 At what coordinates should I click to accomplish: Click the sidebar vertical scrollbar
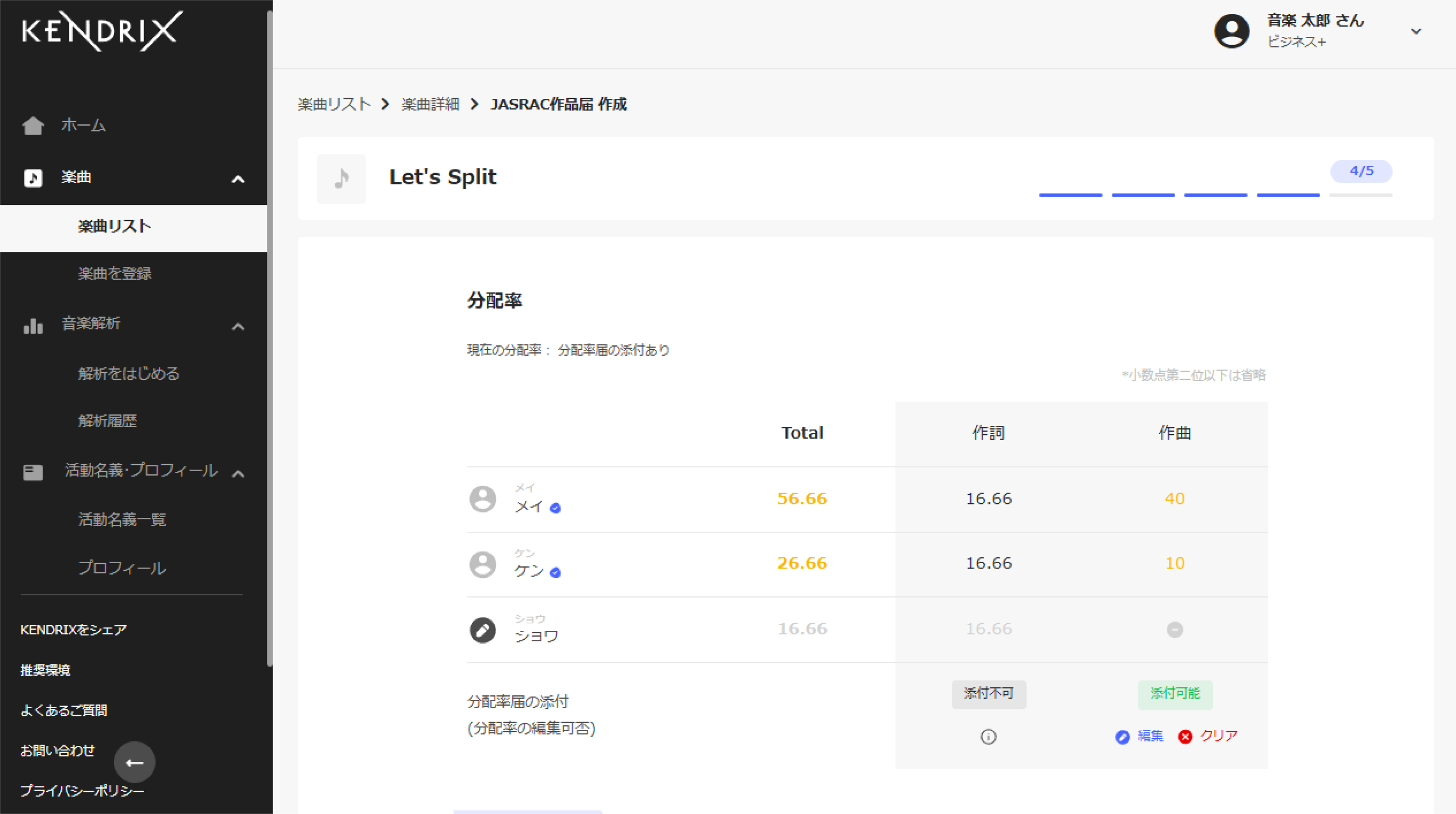coord(270,339)
